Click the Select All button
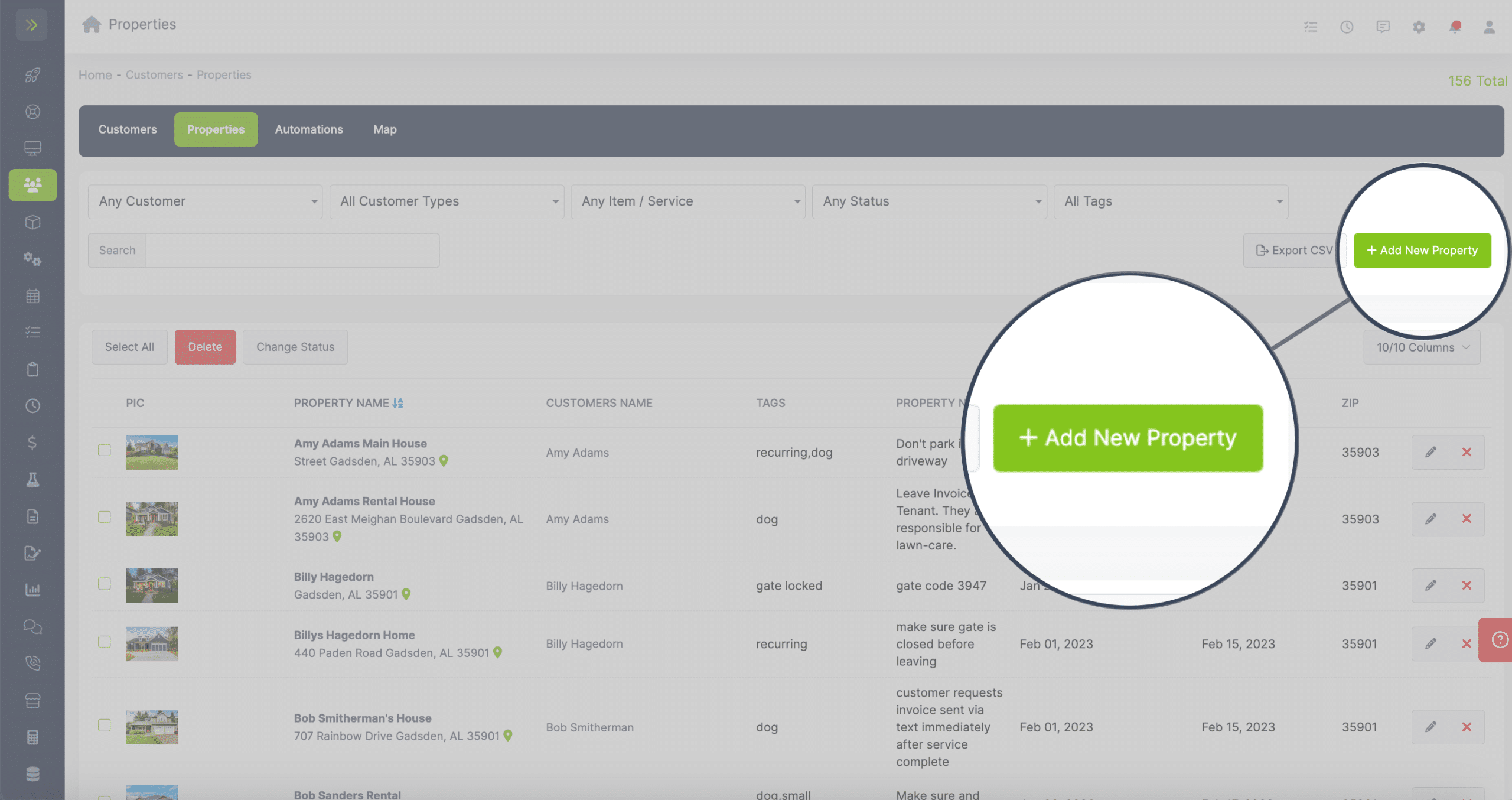The width and height of the screenshot is (1512, 800). (x=129, y=347)
